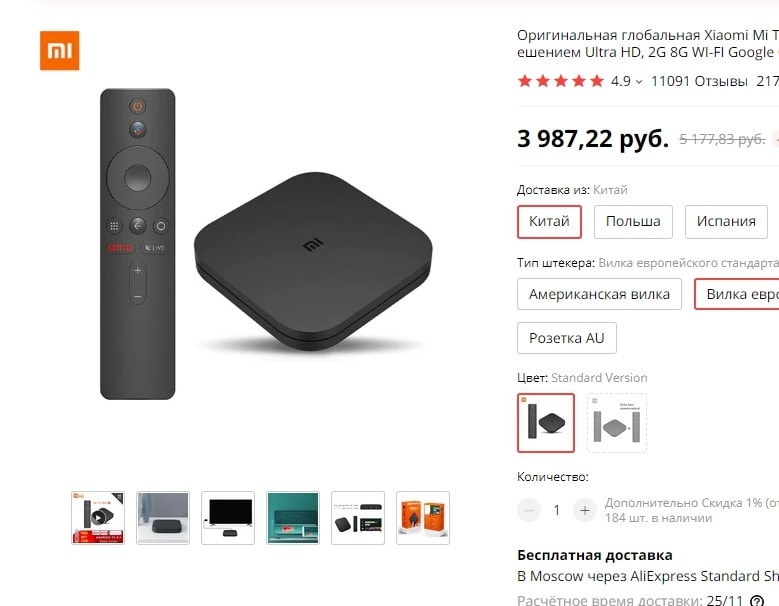Select shipping from Китай
This screenshot has height=606, width=779.
tap(549, 222)
